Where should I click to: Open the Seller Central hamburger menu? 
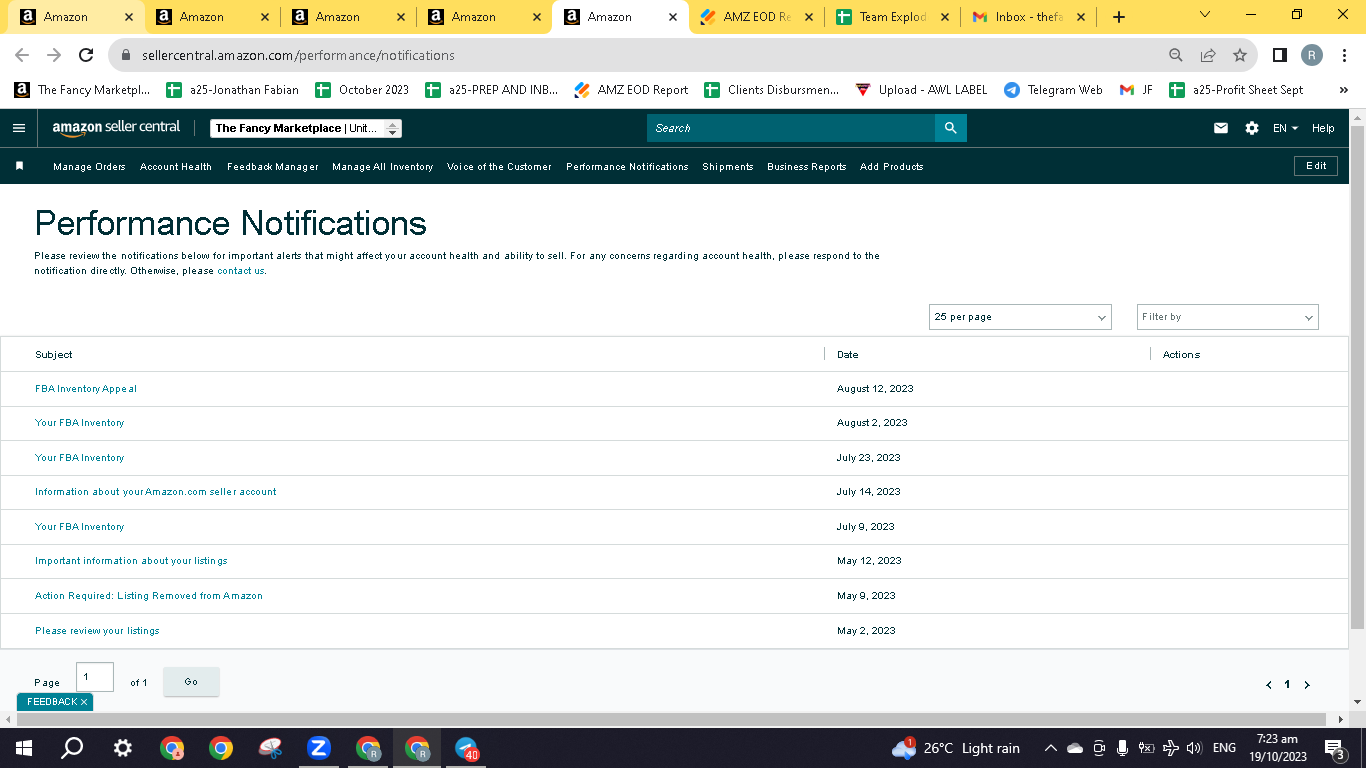[19, 128]
